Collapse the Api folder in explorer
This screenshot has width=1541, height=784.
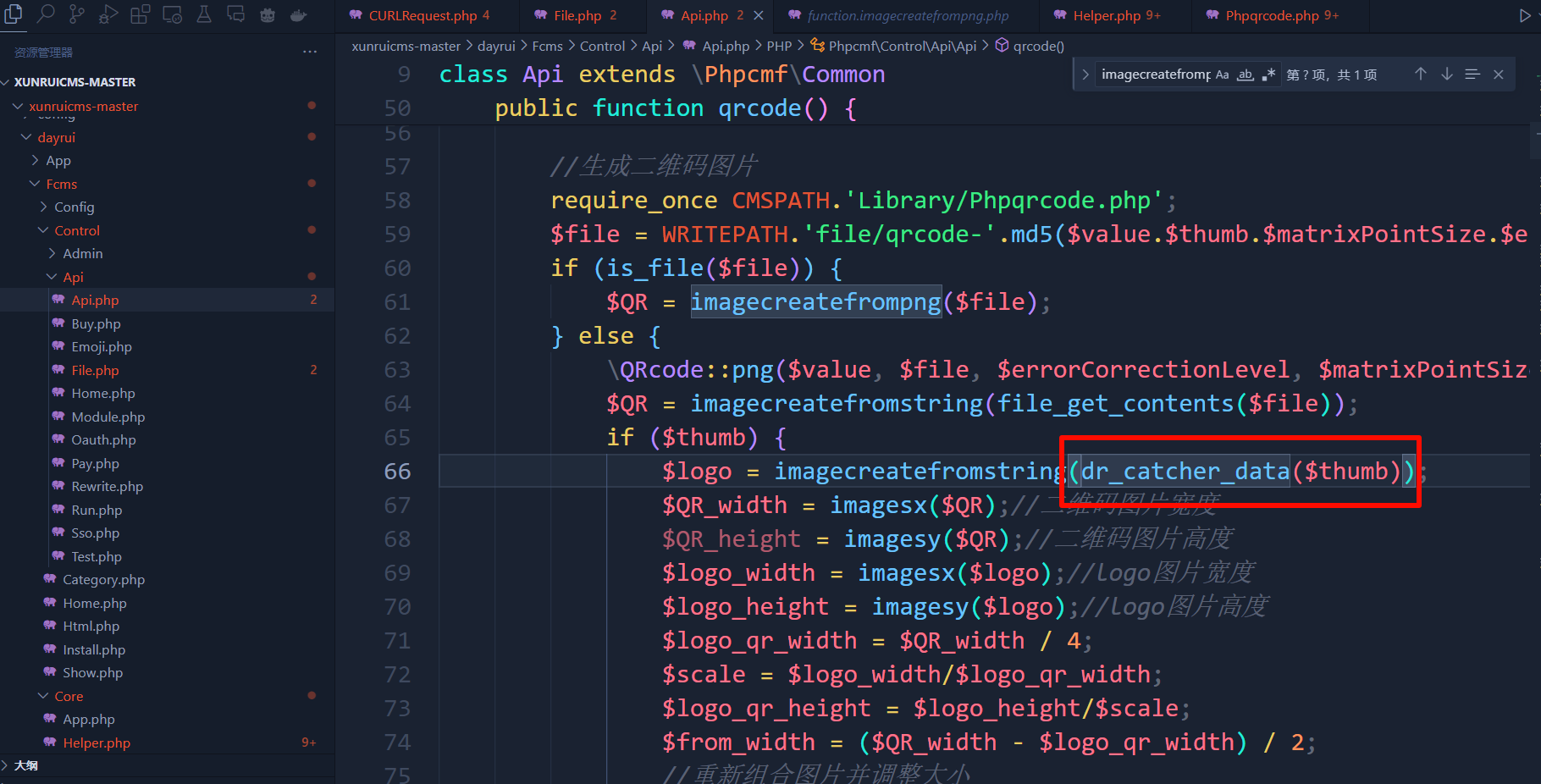pos(73,277)
